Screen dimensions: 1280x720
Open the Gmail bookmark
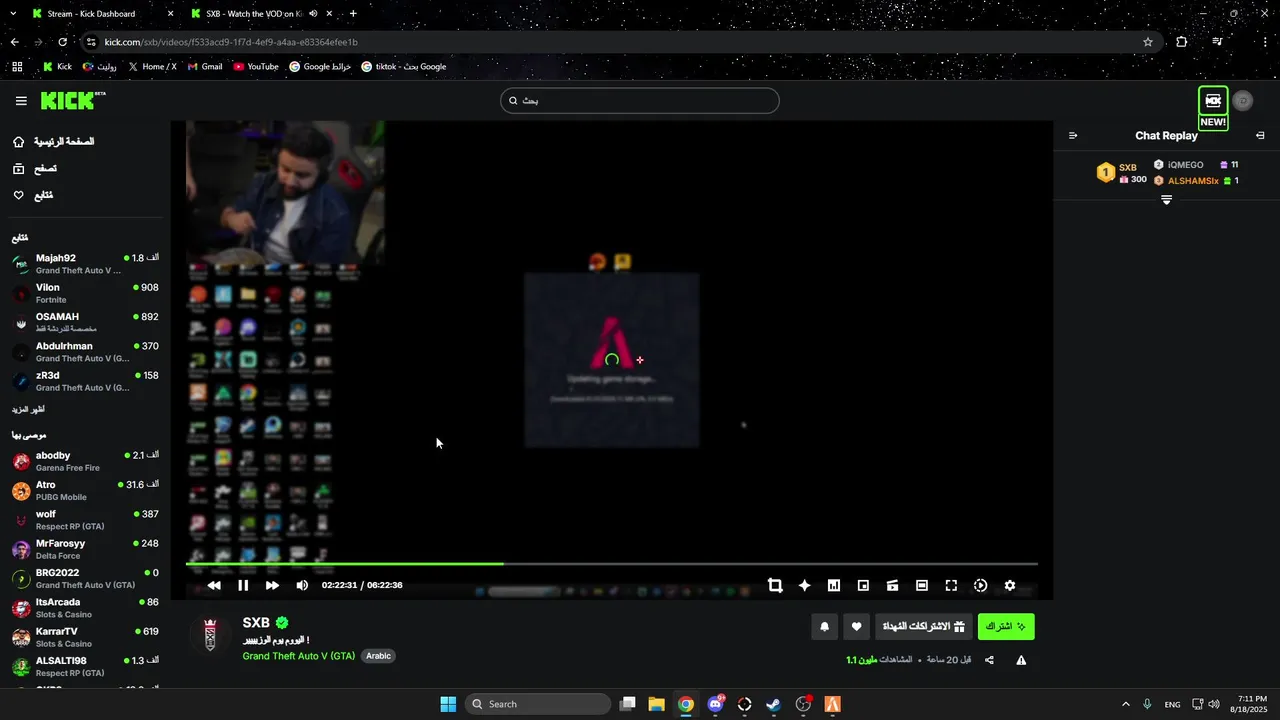pos(205,67)
